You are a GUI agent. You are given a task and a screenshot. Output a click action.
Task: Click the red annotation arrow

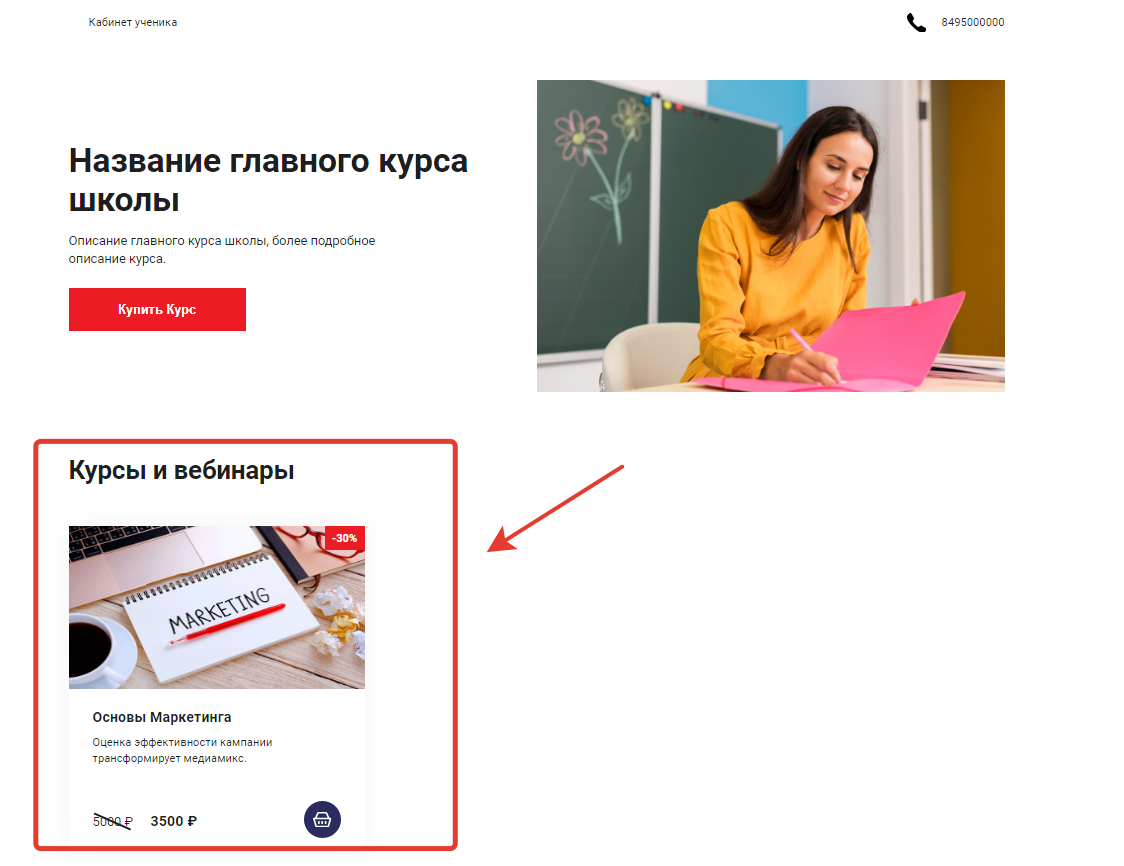coord(556,508)
